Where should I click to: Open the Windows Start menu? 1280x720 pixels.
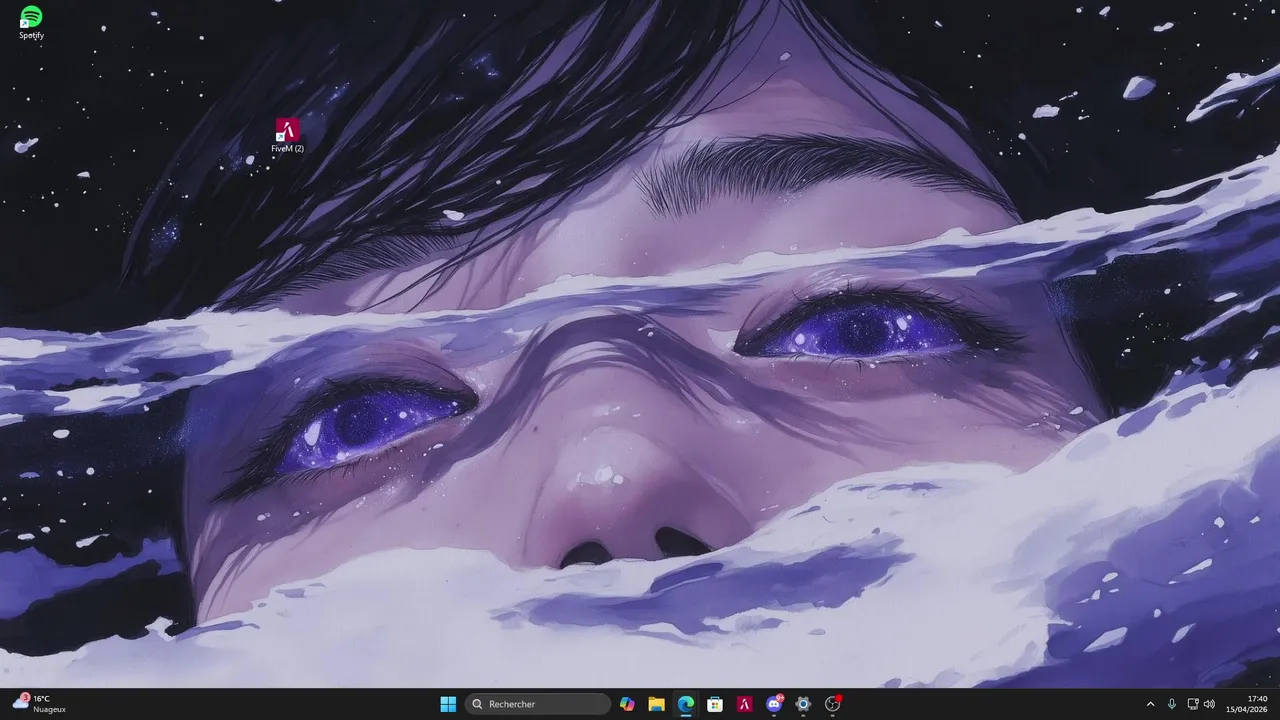[448, 704]
